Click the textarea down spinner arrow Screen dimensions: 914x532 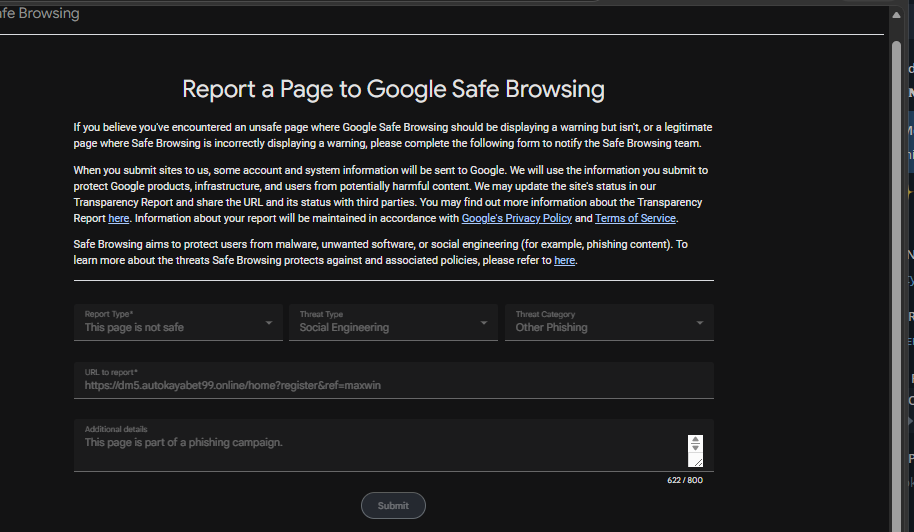[695, 448]
